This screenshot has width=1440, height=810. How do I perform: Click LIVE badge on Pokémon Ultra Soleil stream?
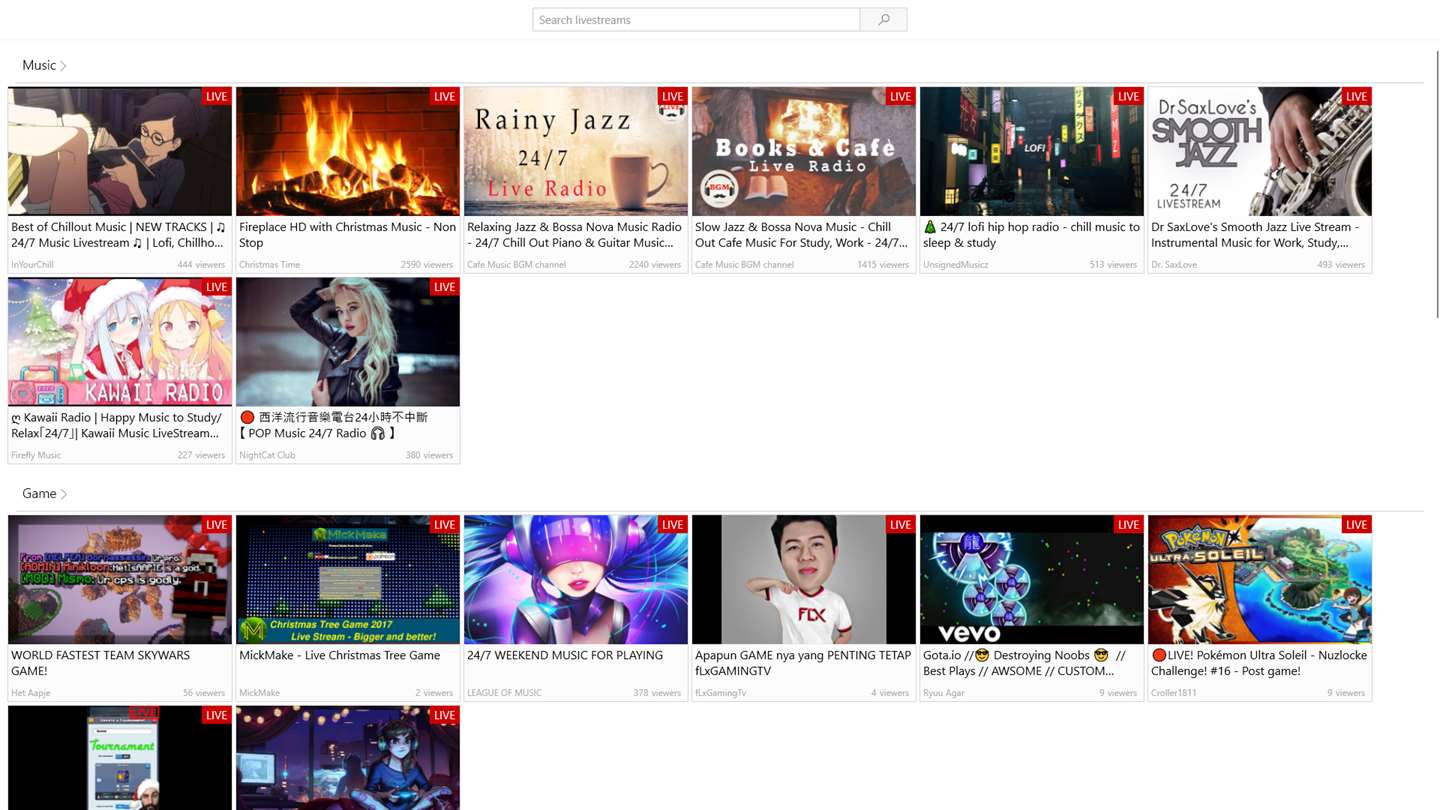(x=1356, y=525)
